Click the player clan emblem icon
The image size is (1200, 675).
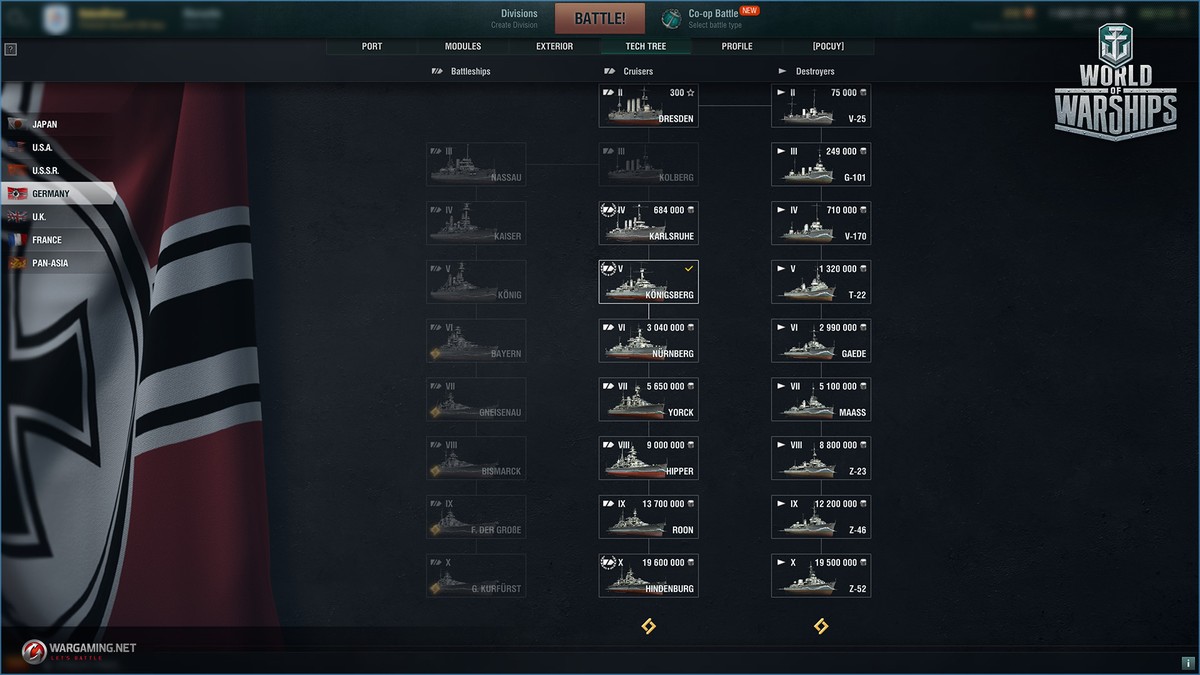(x=55, y=19)
